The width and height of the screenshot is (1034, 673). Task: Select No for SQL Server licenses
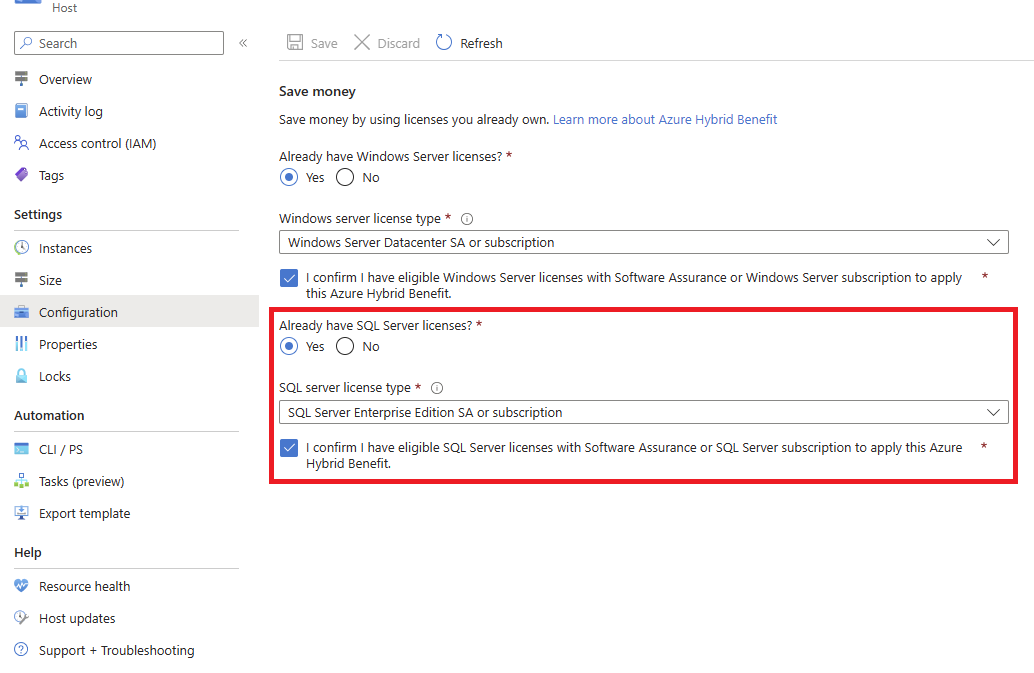(x=345, y=346)
